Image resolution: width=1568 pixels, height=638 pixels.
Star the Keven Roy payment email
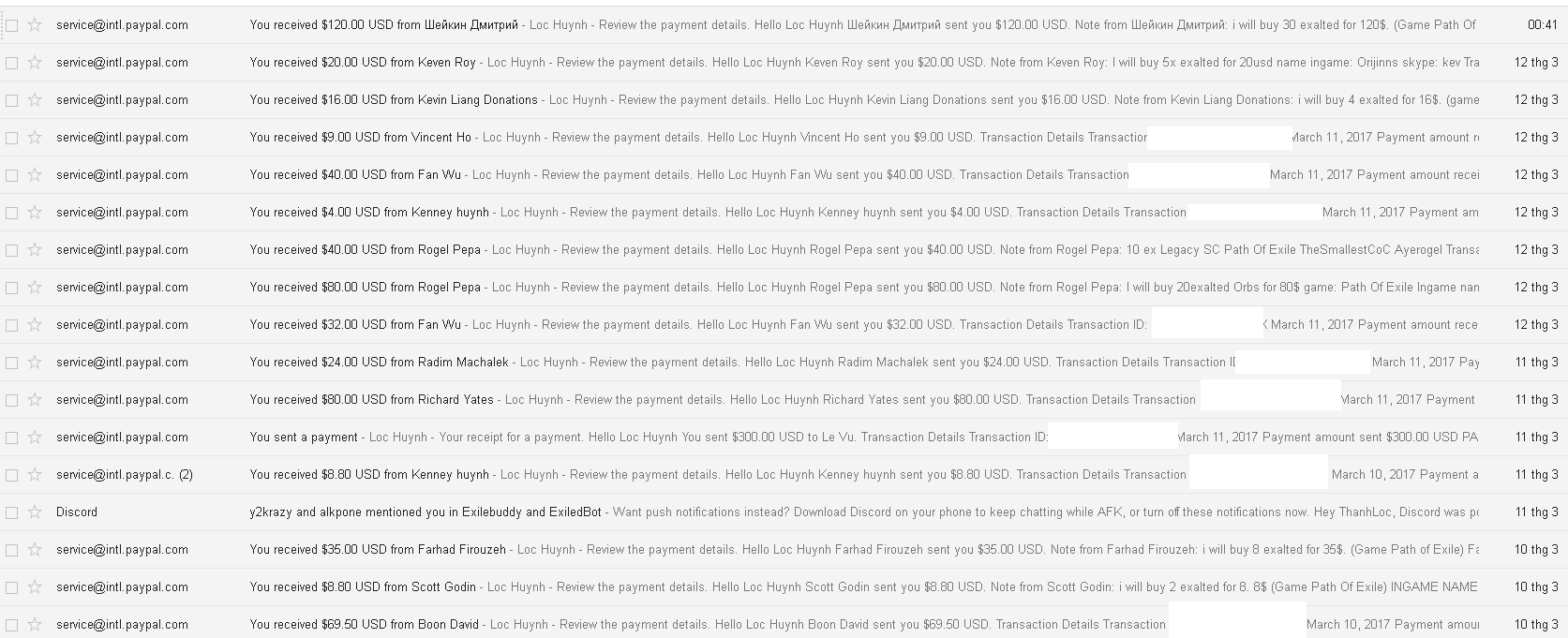coord(36,63)
